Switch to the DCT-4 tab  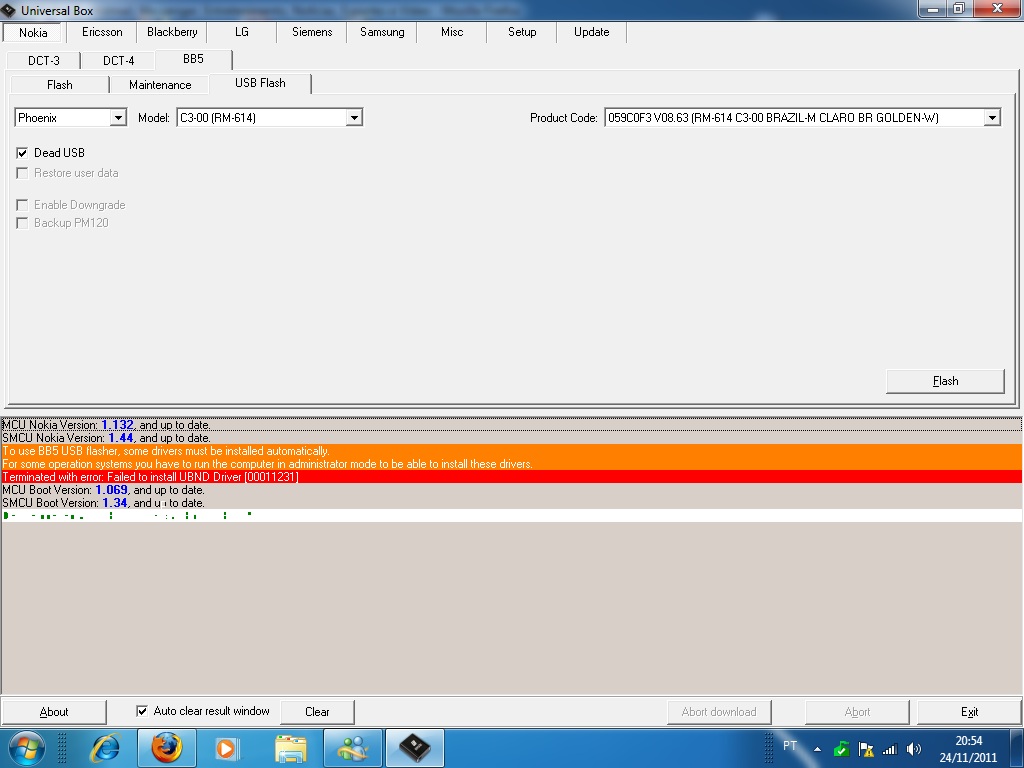tap(118, 60)
